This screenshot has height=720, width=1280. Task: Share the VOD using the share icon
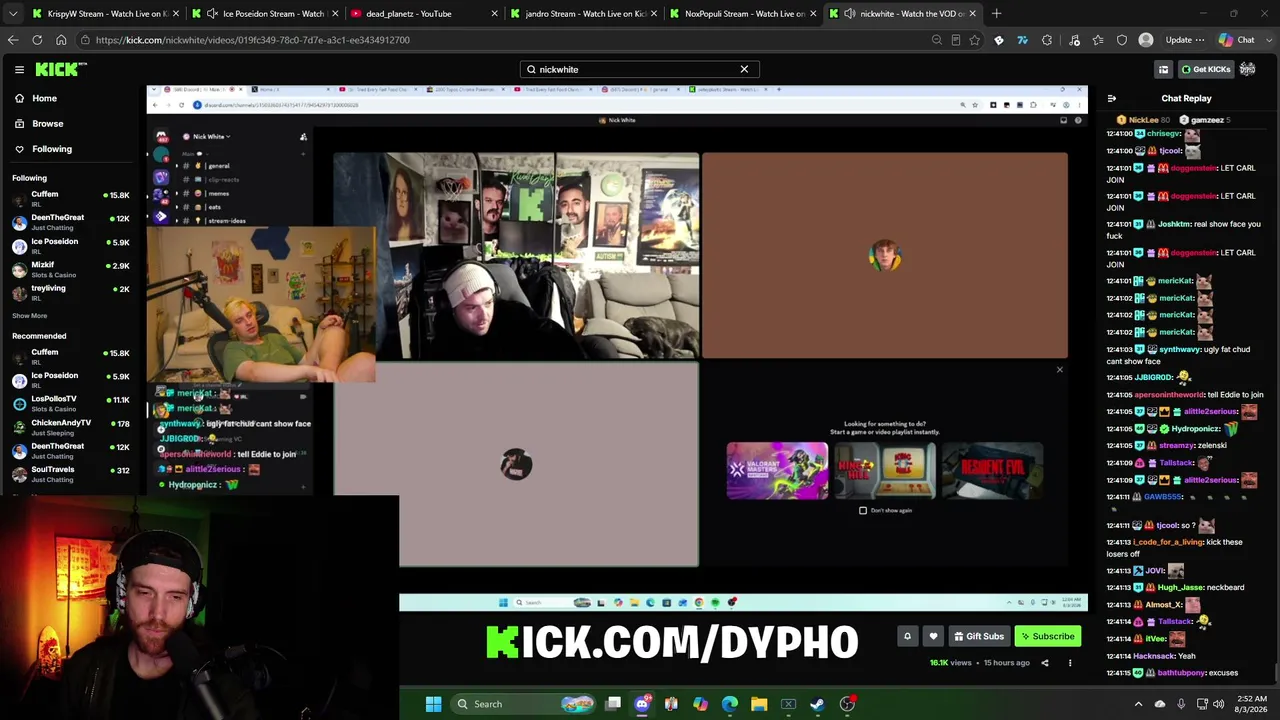coord(1045,663)
